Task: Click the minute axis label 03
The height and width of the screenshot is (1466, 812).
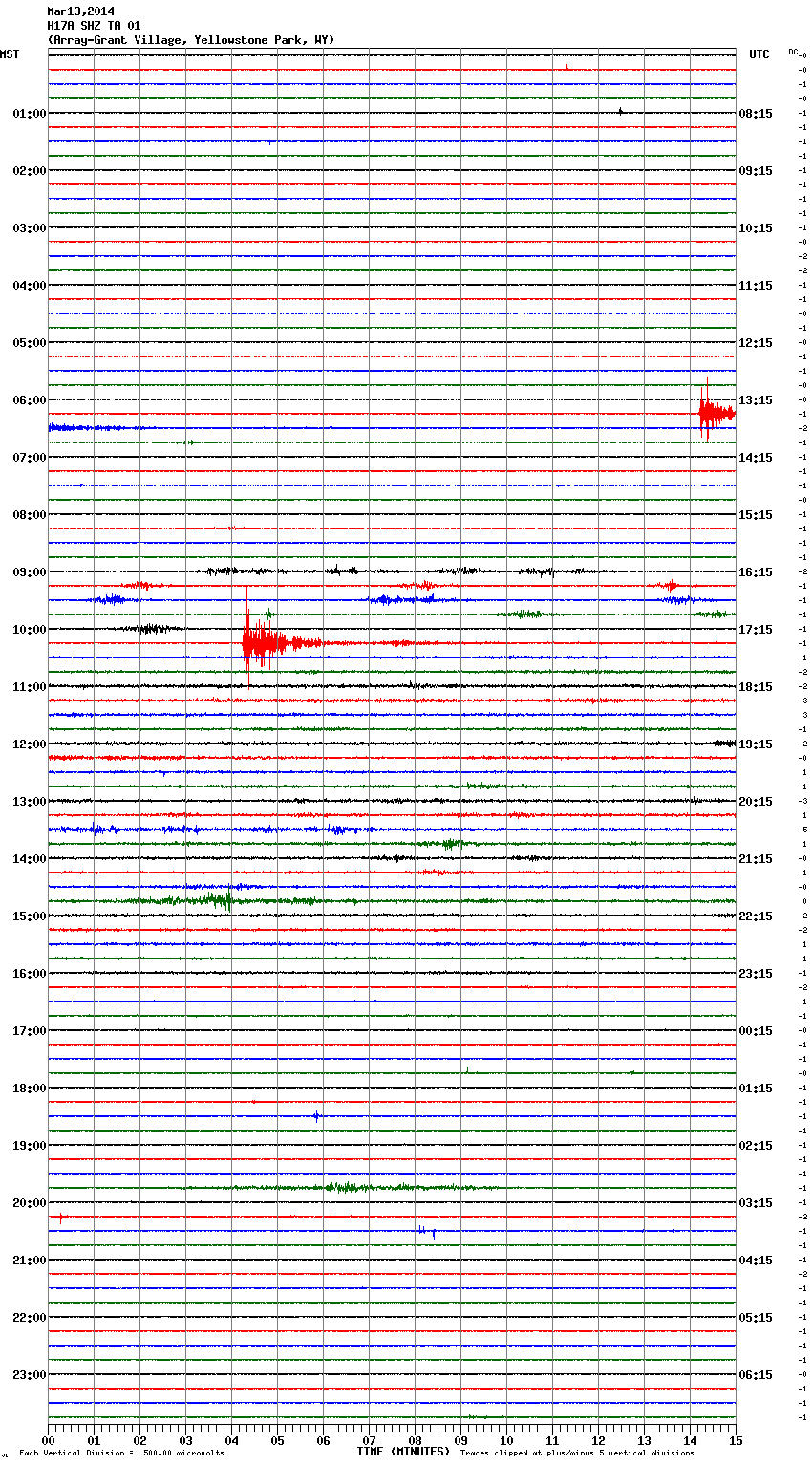Action: tap(185, 1440)
